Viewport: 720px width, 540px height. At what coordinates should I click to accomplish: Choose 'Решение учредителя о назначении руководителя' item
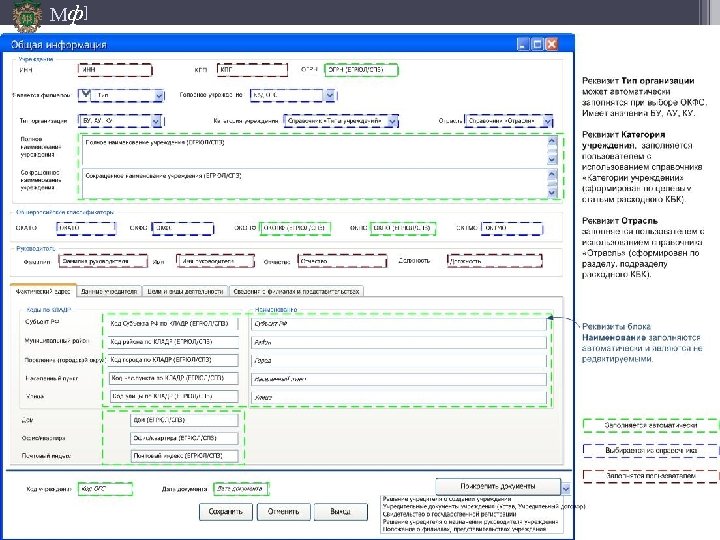click(471, 522)
